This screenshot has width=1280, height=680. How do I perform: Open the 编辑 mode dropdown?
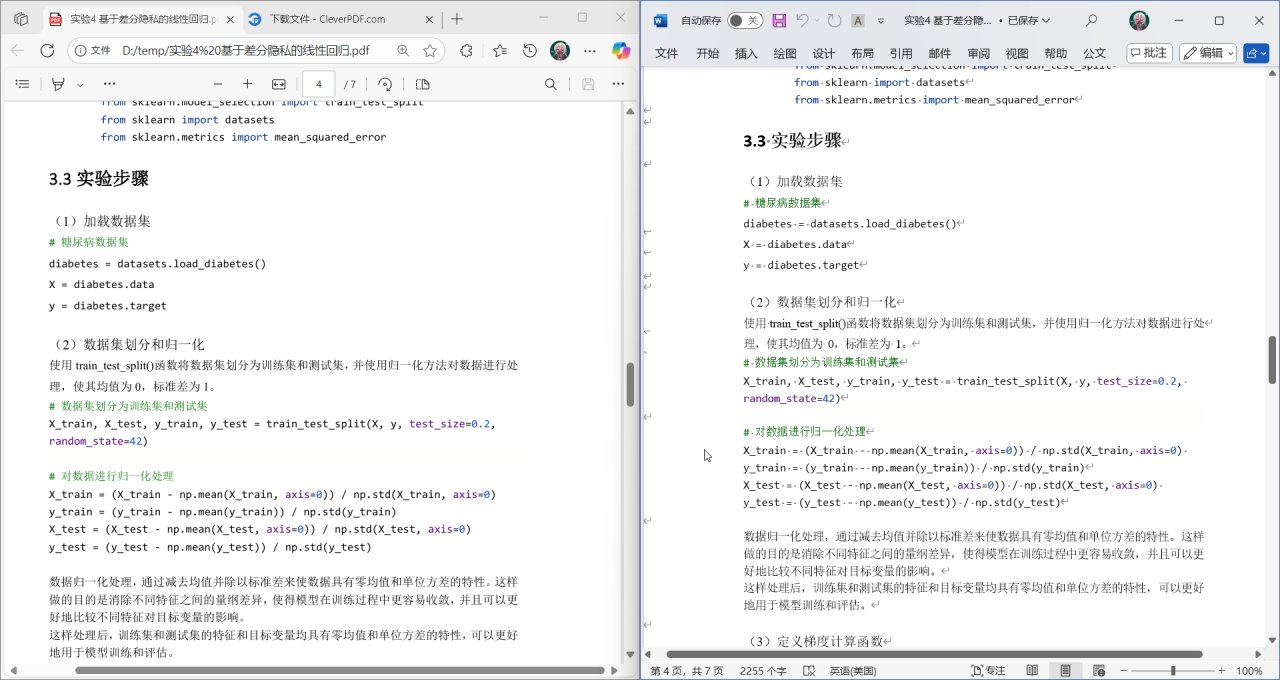(1208, 53)
